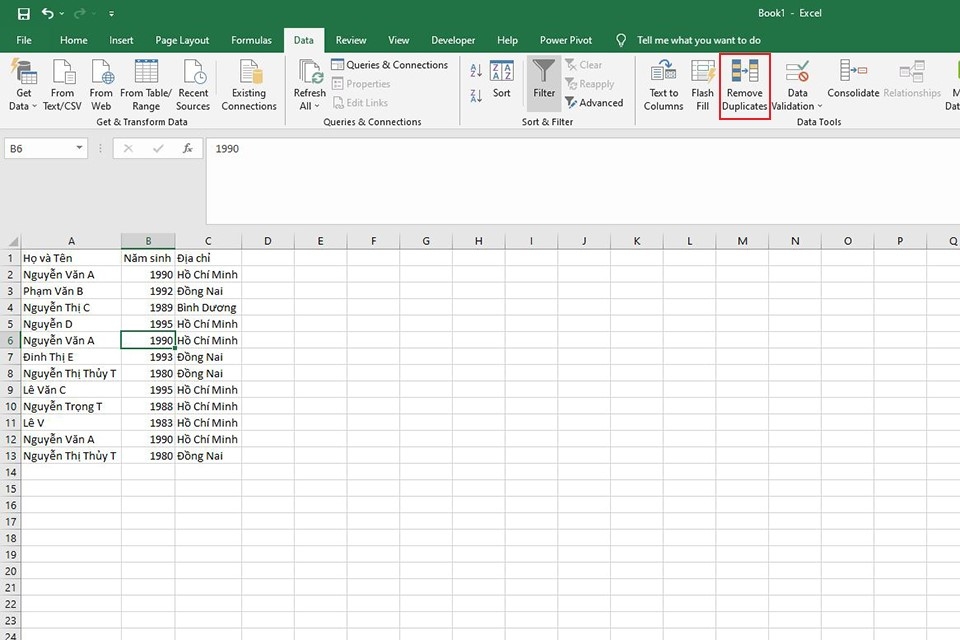Undo the last action
Screen dimensions: 960x640
tap(48, 13)
